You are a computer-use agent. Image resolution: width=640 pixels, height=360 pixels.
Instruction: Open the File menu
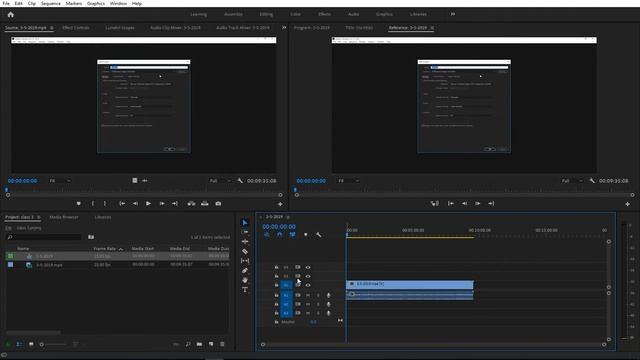[6, 3]
